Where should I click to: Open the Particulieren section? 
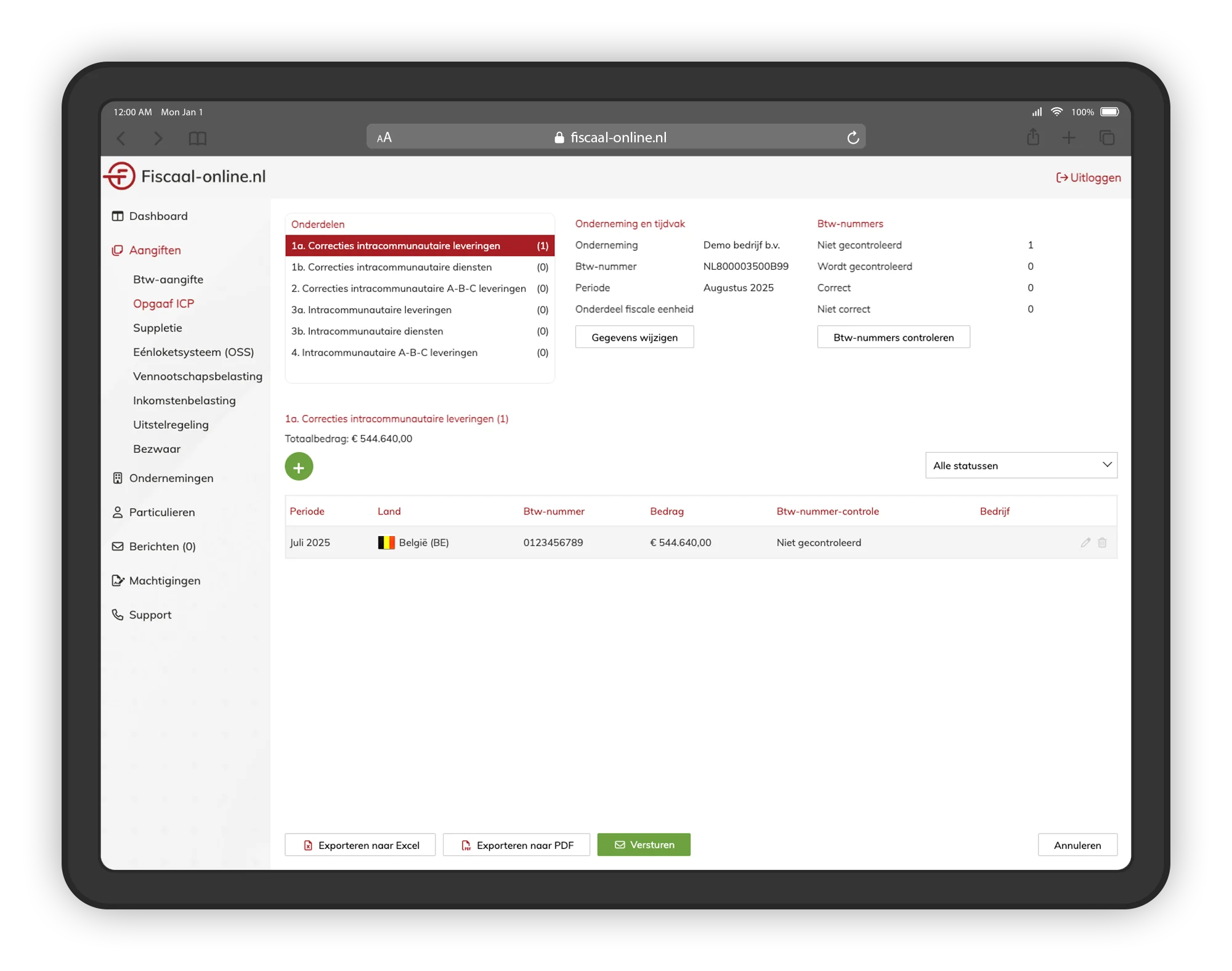click(x=161, y=512)
